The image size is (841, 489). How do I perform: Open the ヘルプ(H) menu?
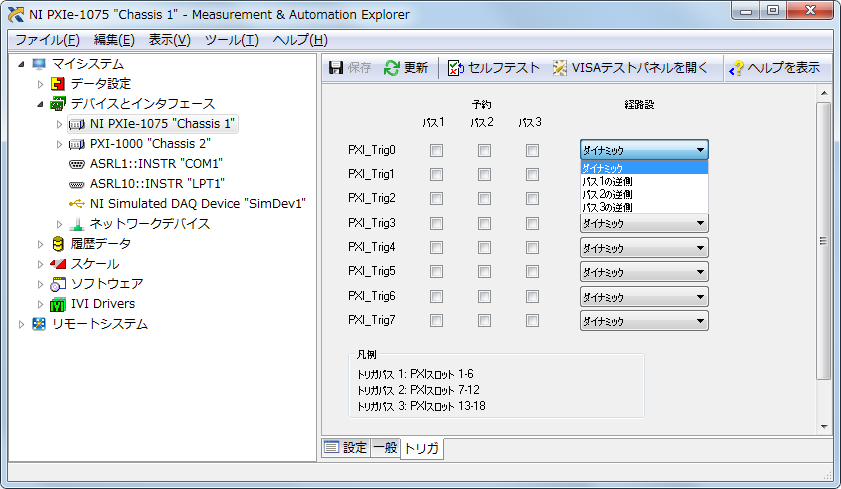(x=300, y=40)
